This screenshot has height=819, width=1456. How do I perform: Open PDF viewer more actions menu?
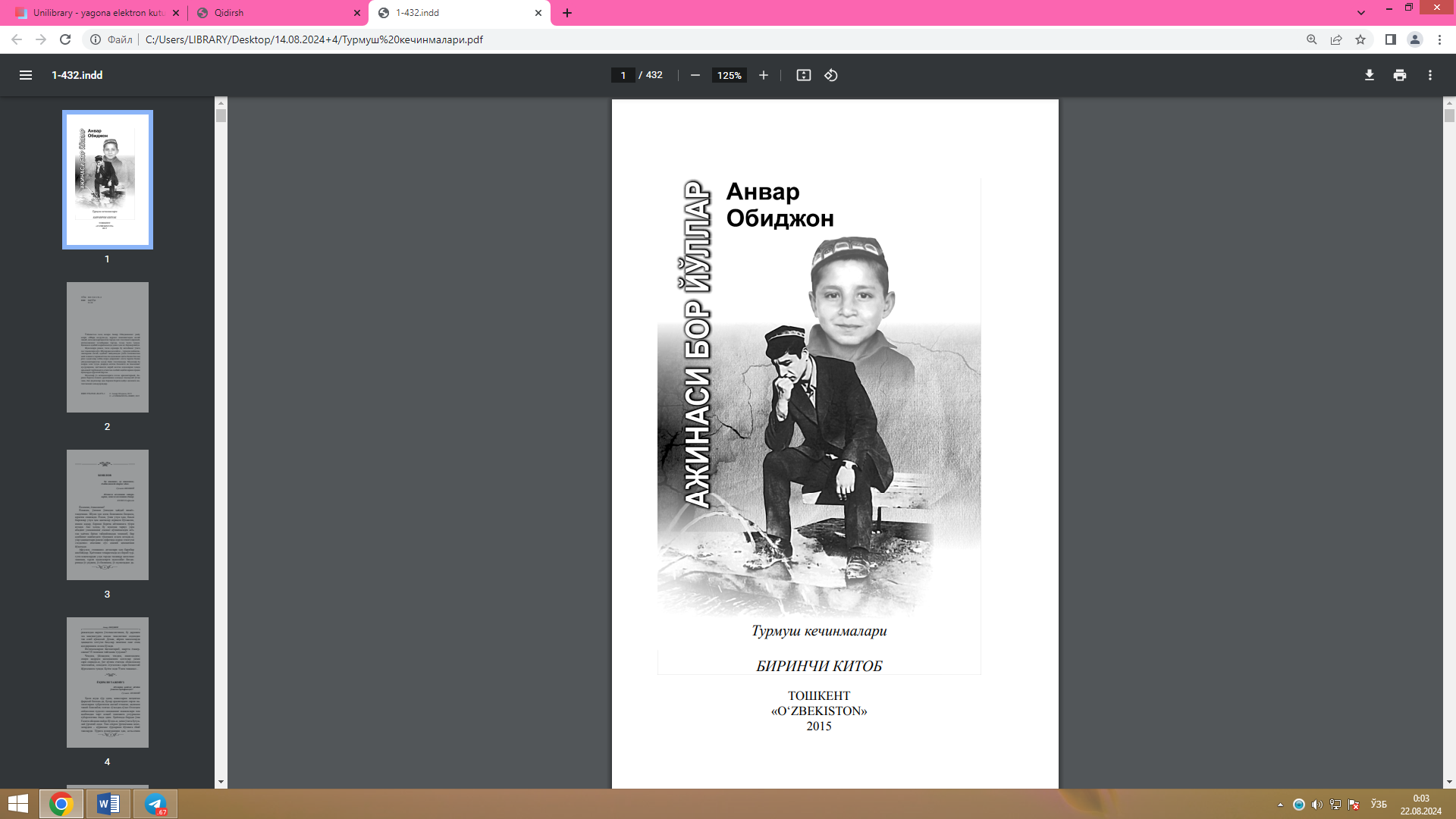point(1429,75)
